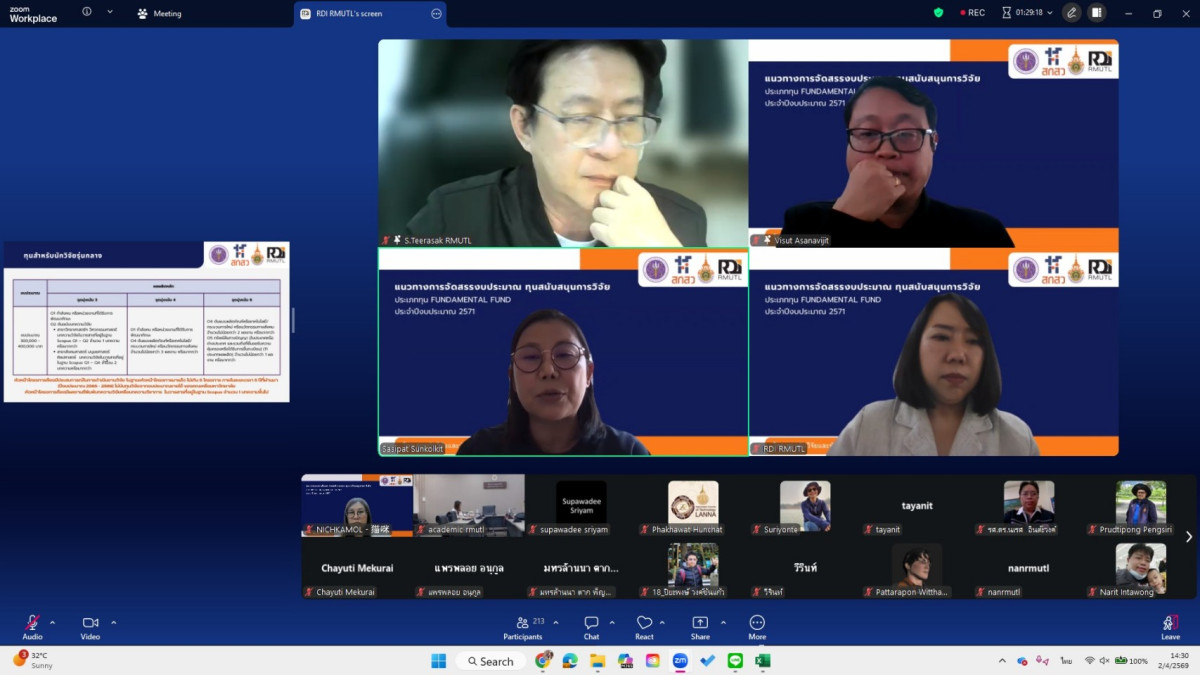Unmute the microphone with the Audio button
Image resolution: width=1200 pixels, height=675 pixels.
[x=32, y=624]
